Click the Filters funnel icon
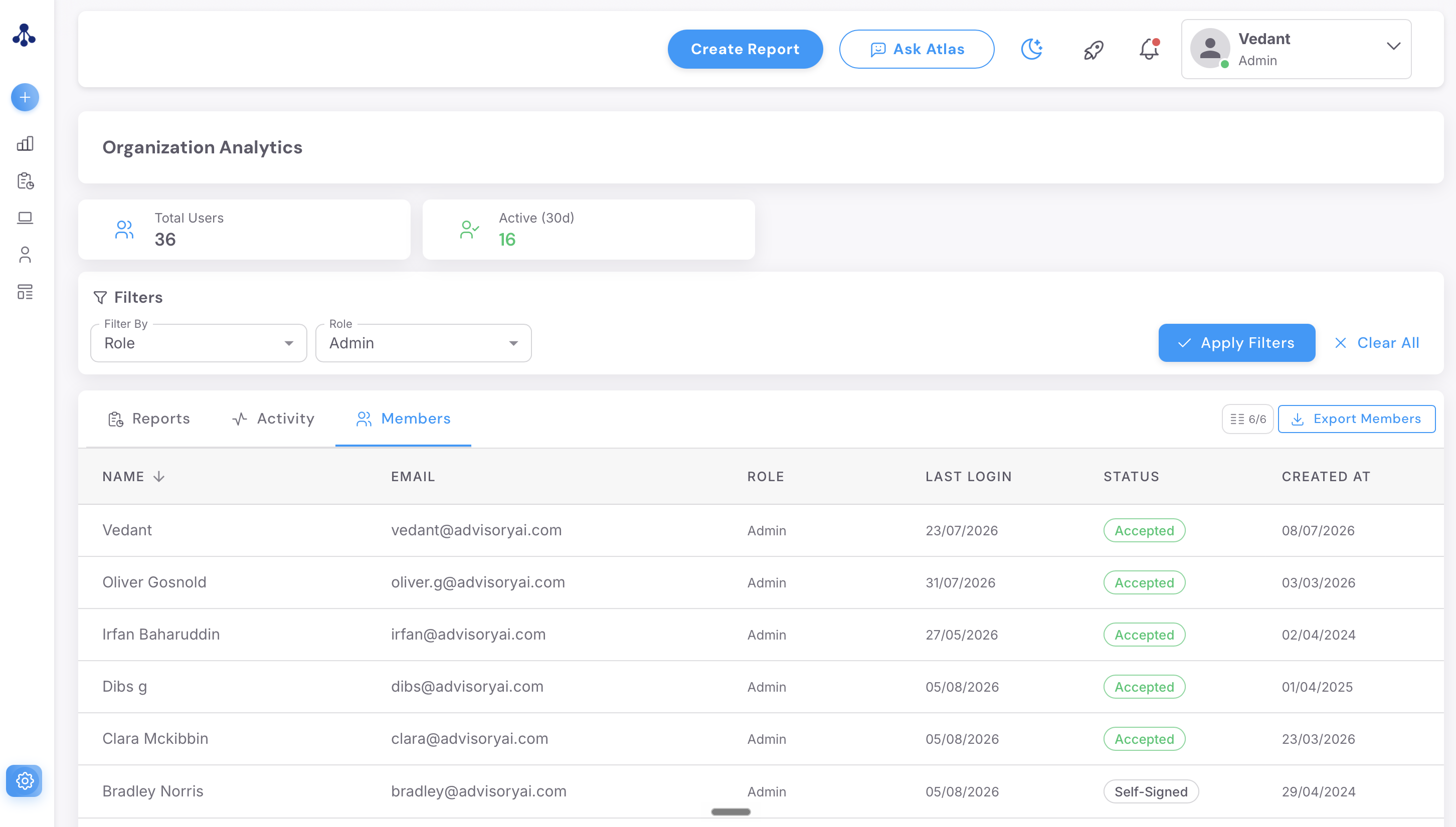Image resolution: width=1456 pixels, height=827 pixels. (x=100, y=297)
